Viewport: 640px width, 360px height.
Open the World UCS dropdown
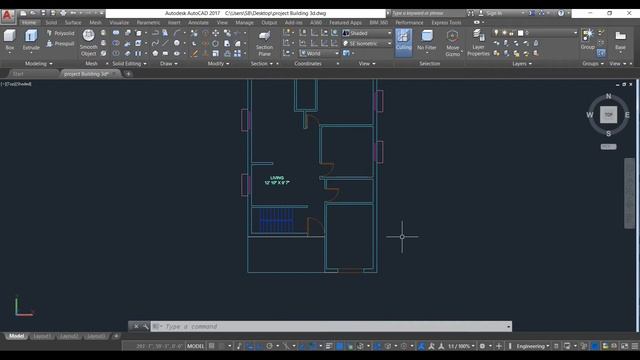[x=319, y=53]
